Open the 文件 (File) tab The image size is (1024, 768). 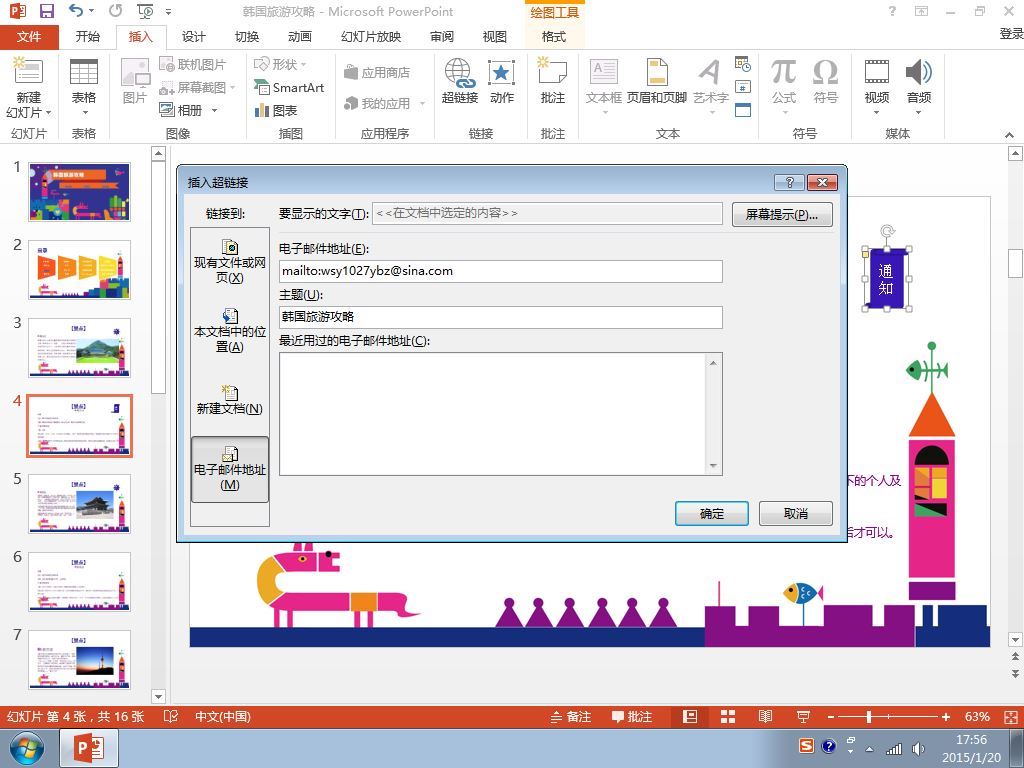pyautogui.click(x=29, y=37)
